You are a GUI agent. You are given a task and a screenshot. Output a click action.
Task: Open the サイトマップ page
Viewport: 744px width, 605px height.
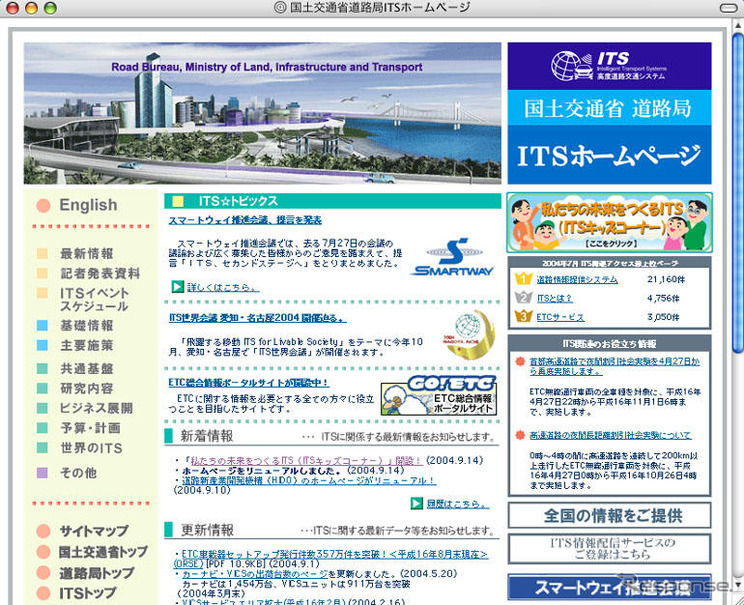93,532
